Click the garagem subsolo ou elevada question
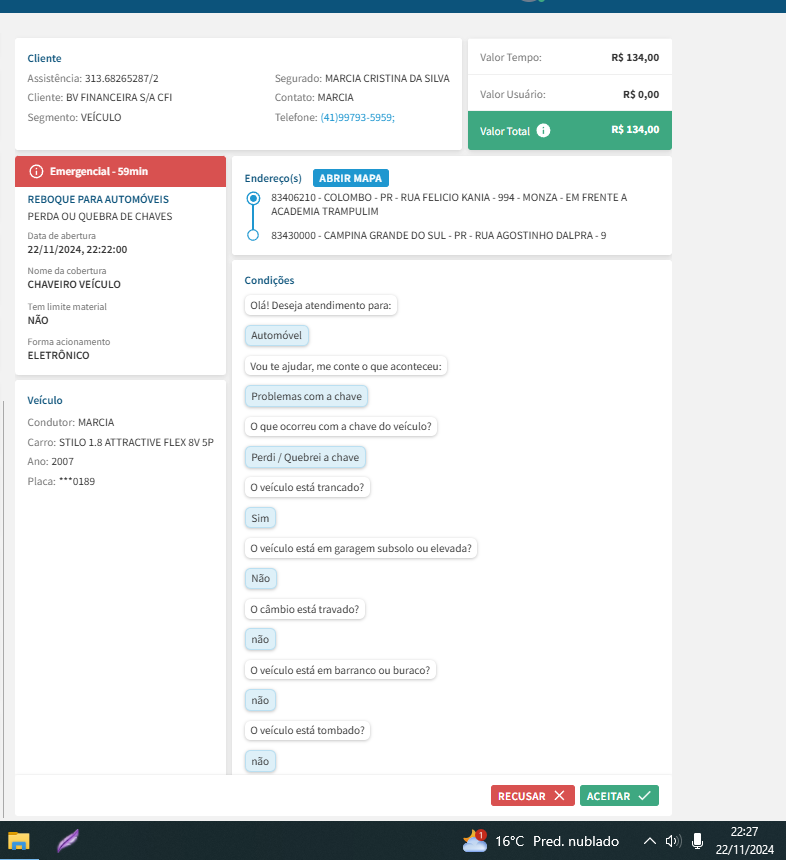Image resolution: width=786 pixels, height=860 pixels. click(x=361, y=548)
